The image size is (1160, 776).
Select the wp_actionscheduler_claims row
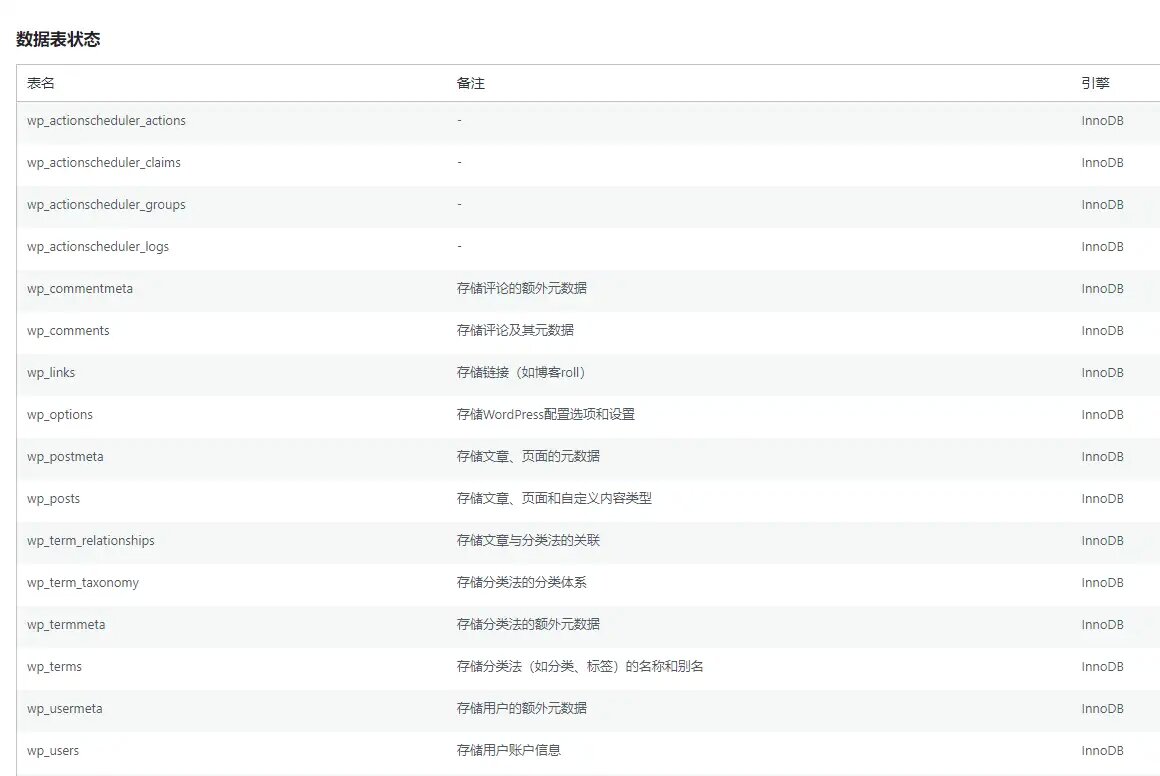[x=103, y=162]
